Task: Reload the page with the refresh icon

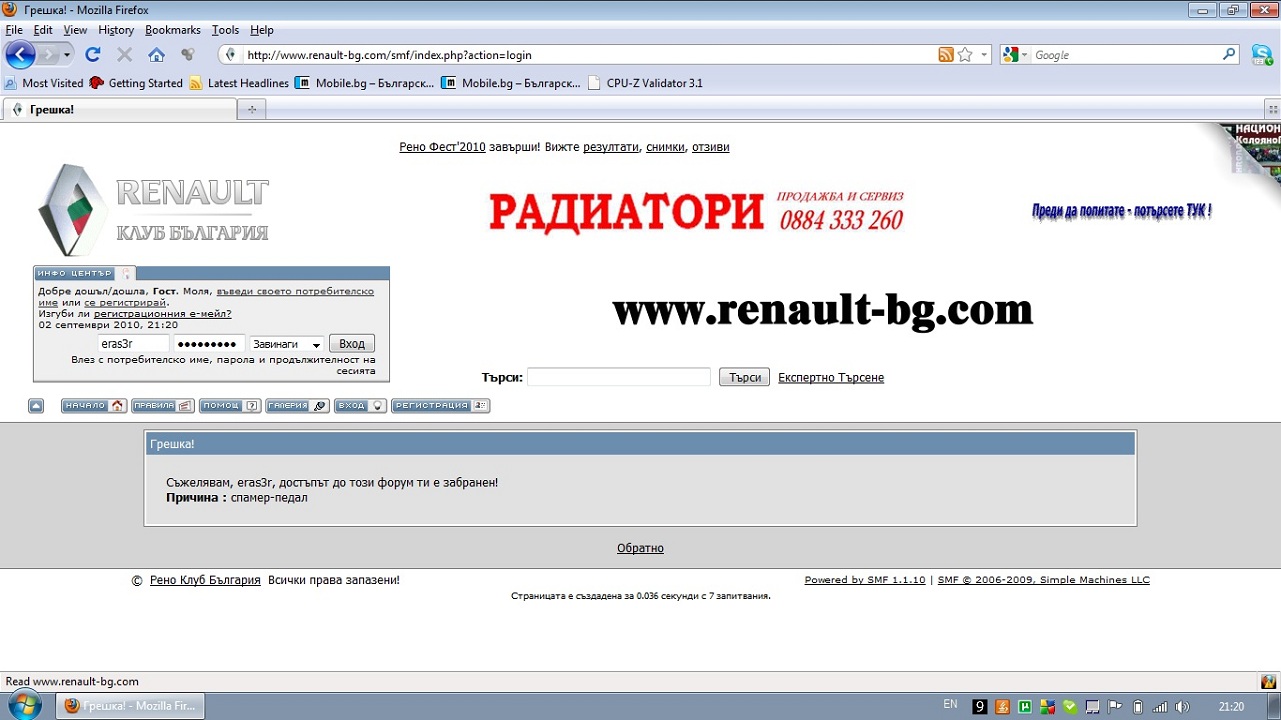Action: (x=93, y=55)
